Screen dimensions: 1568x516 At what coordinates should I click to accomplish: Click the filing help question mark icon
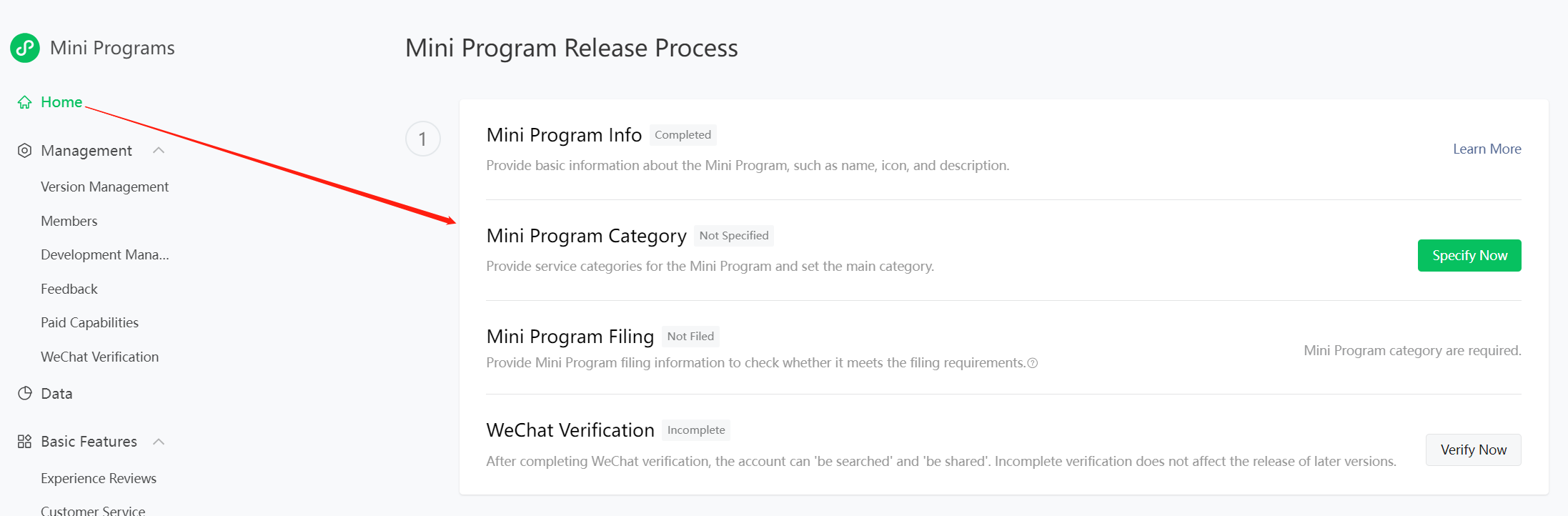pos(1032,363)
